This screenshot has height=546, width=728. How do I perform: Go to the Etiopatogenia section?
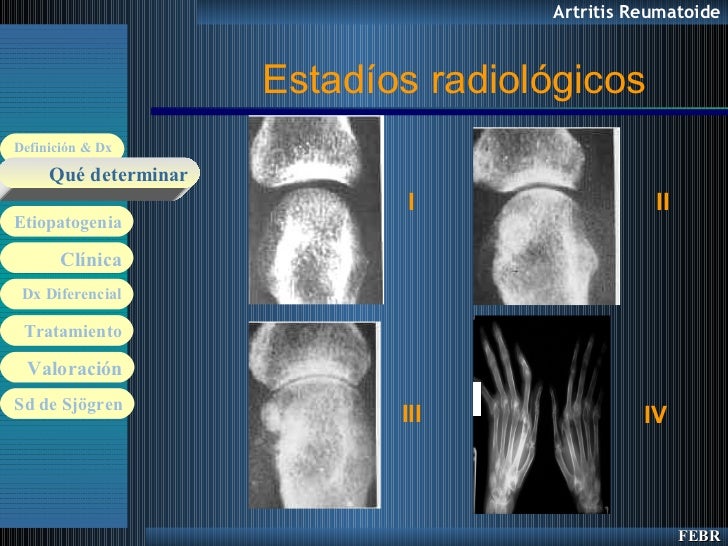pyautogui.click(x=67, y=221)
